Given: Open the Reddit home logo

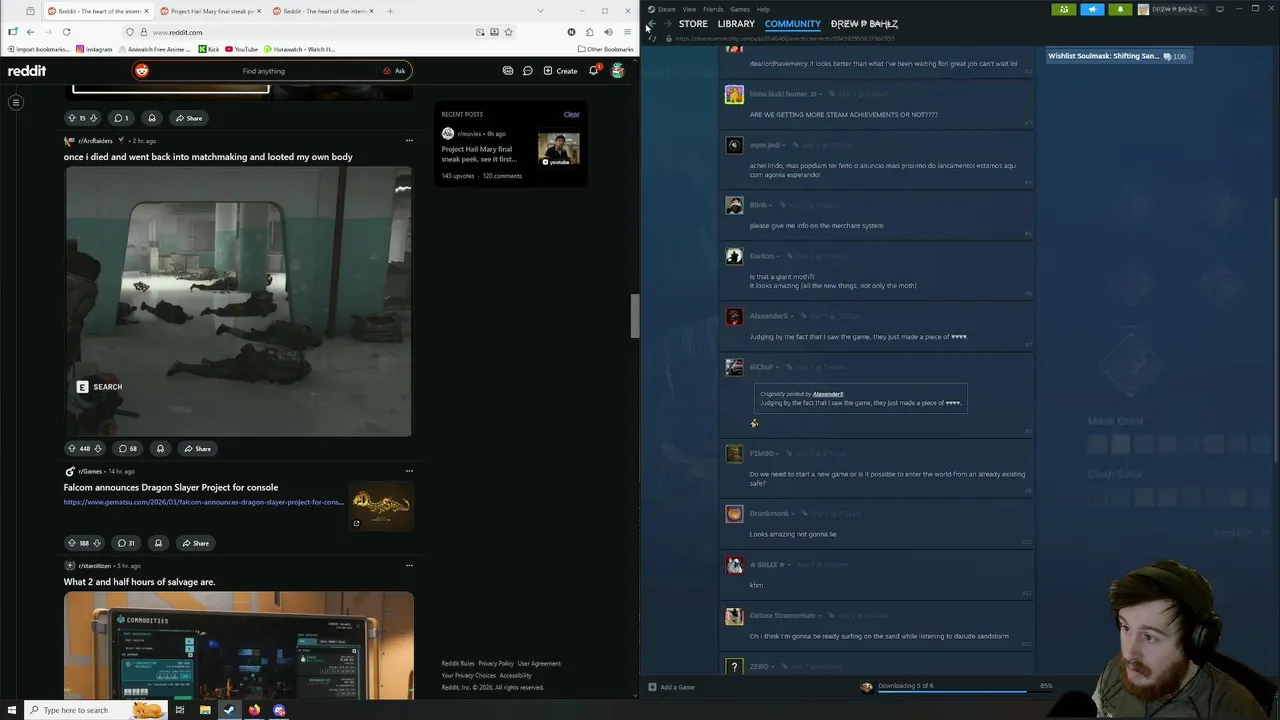Looking at the screenshot, I should point(27,71).
